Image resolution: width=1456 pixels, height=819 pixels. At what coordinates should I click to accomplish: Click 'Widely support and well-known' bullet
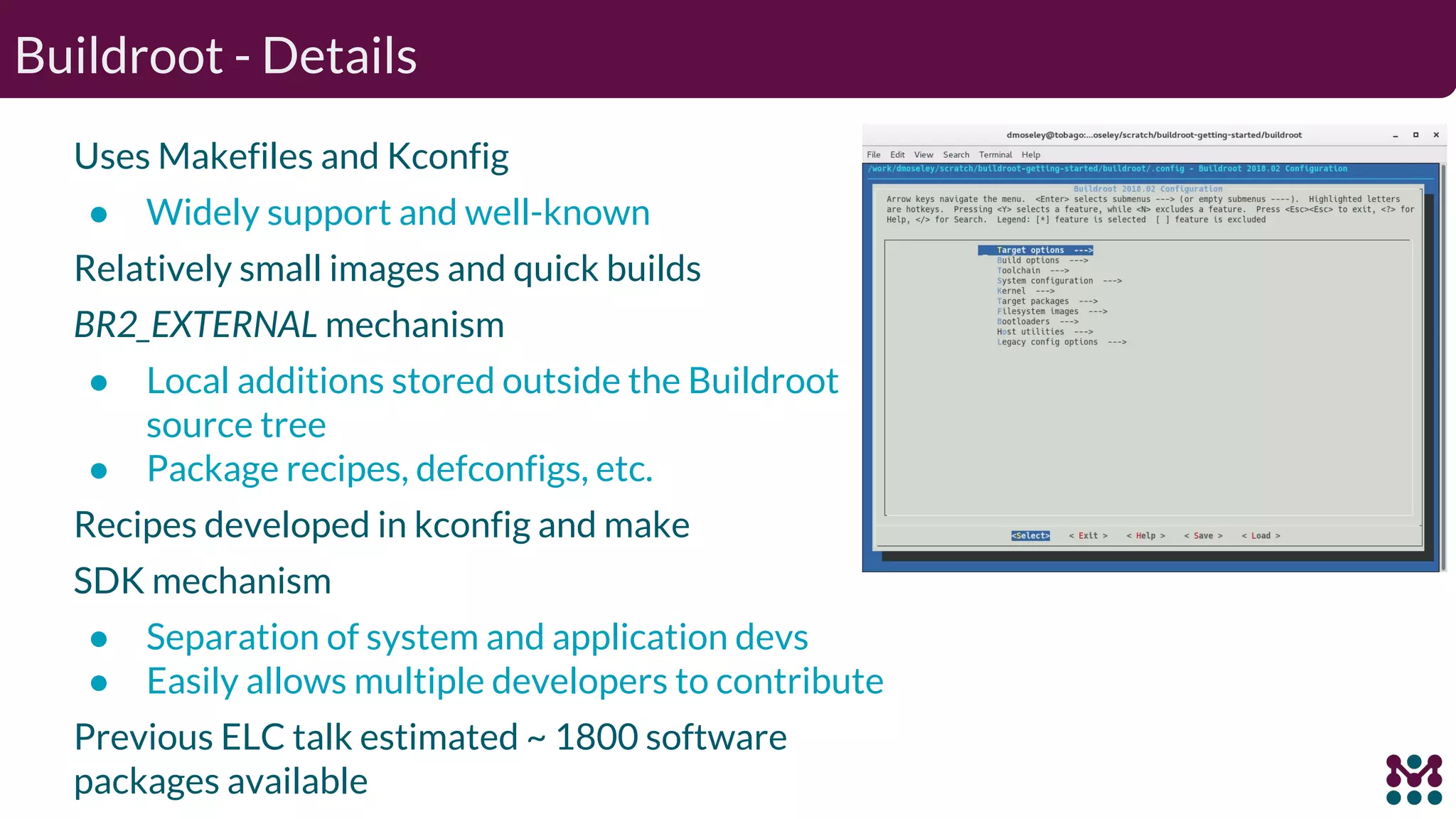[x=398, y=213]
